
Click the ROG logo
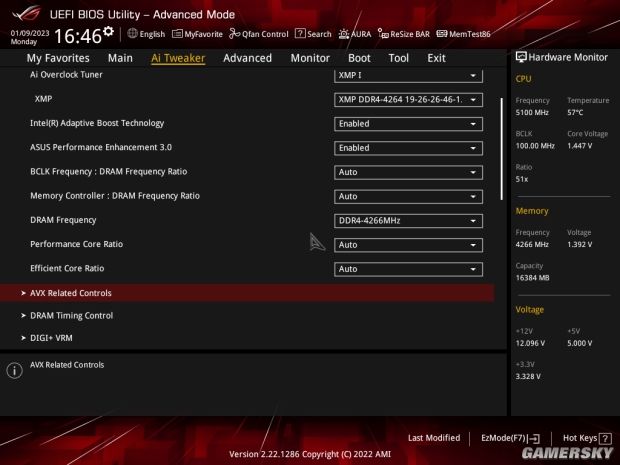(26, 13)
